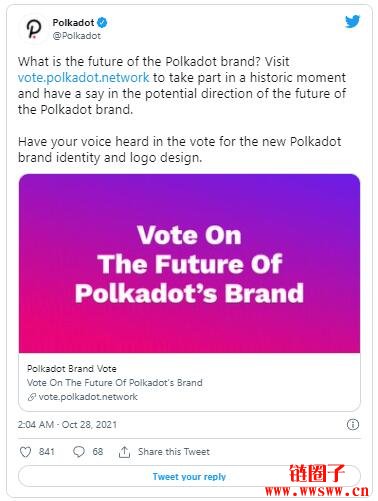Screen dimensions: 378x501
Task: Open replies via the speech bubble icon
Action: [79, 452]
